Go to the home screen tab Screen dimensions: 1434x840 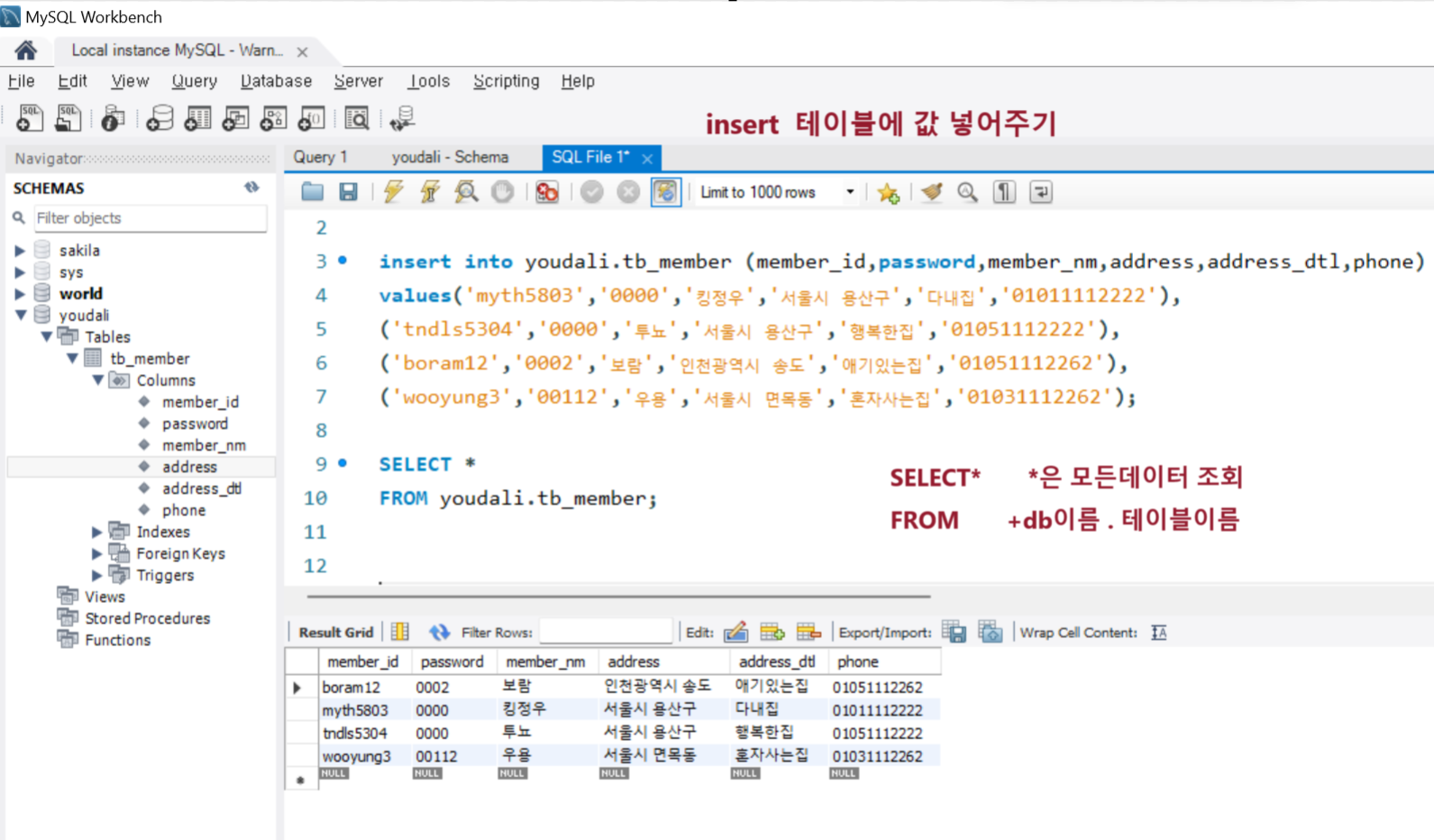[x=26, y=50]
